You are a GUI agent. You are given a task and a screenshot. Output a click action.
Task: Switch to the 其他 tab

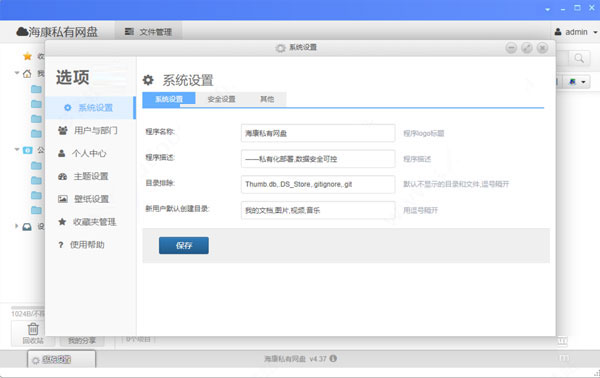click(267, 99)
